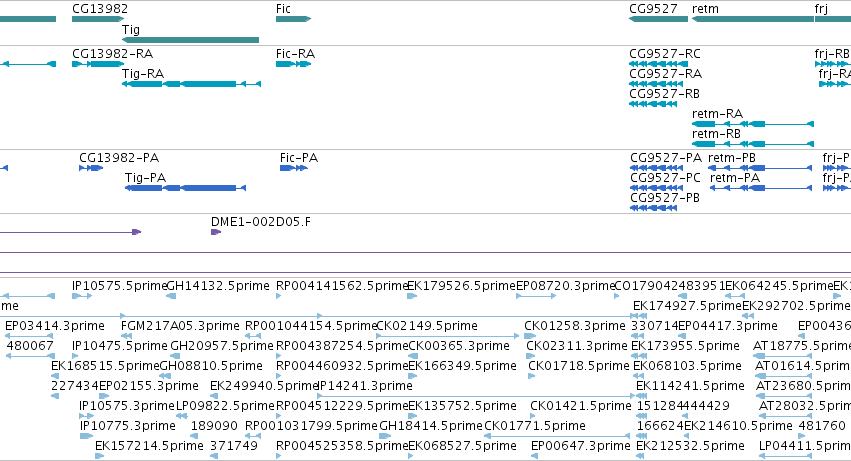Click EST EK114241.5prime label
The height and width of the screenshot is (461, 851).
690,387
